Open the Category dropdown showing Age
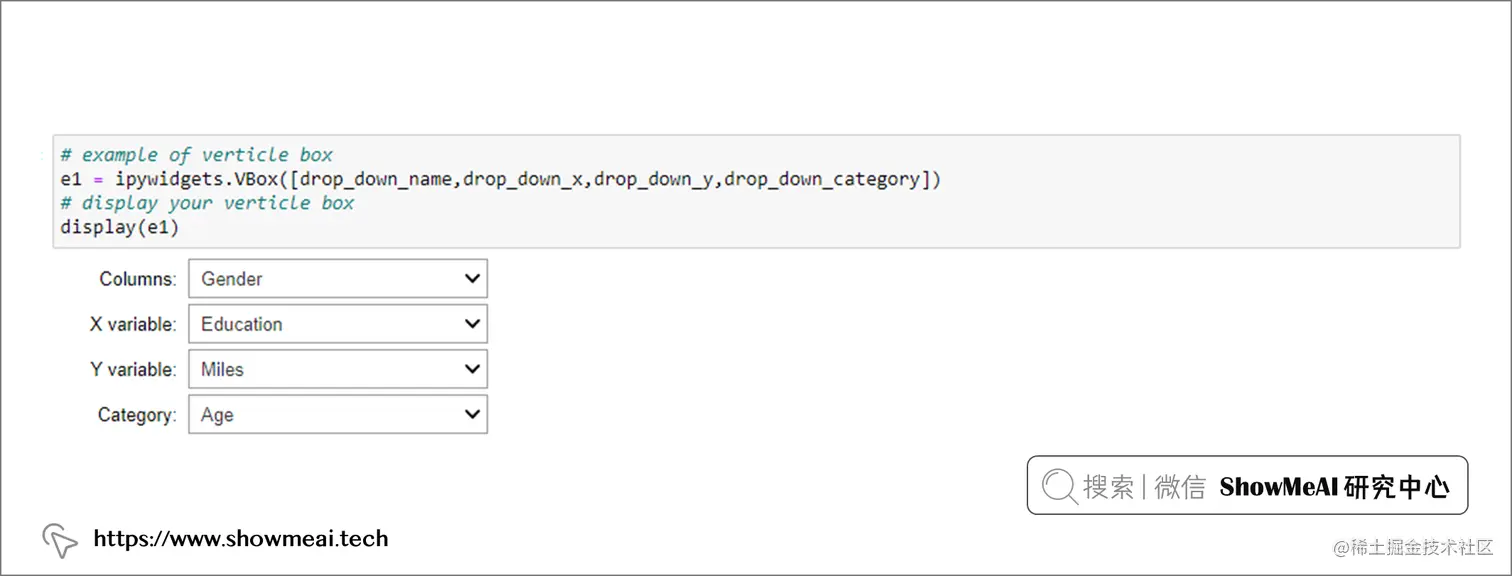Screen dimensions: 1512x576 point(337,413)
